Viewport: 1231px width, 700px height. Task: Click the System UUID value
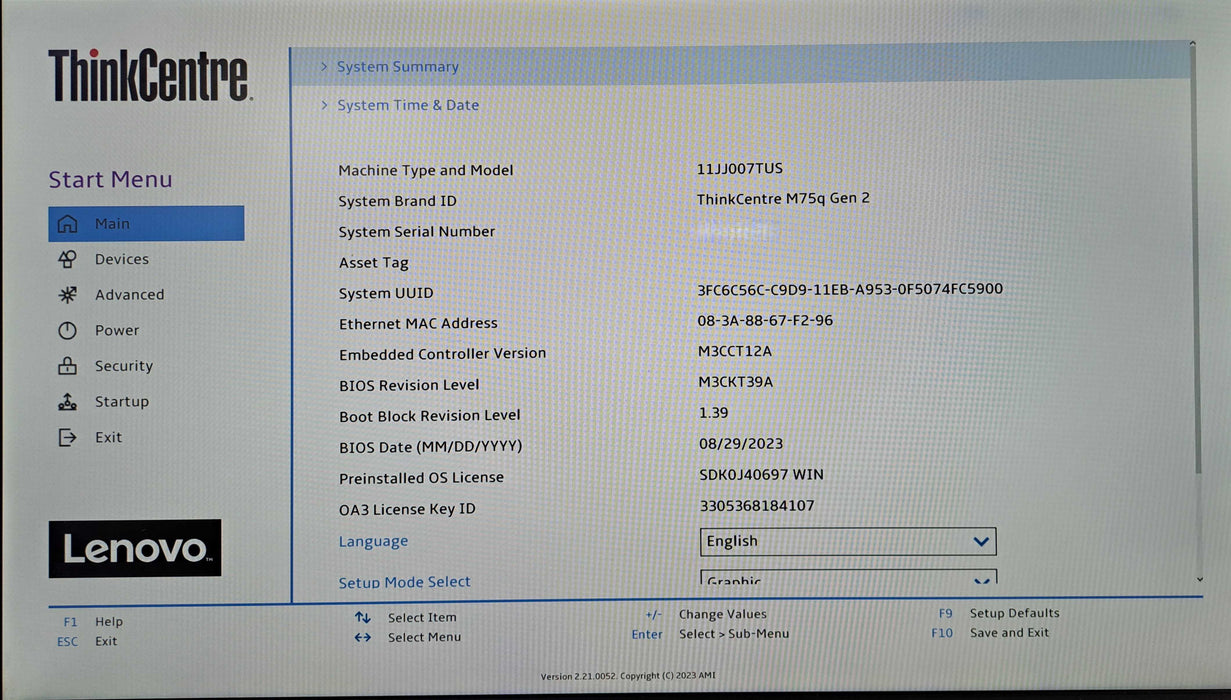tap(850, 289)
